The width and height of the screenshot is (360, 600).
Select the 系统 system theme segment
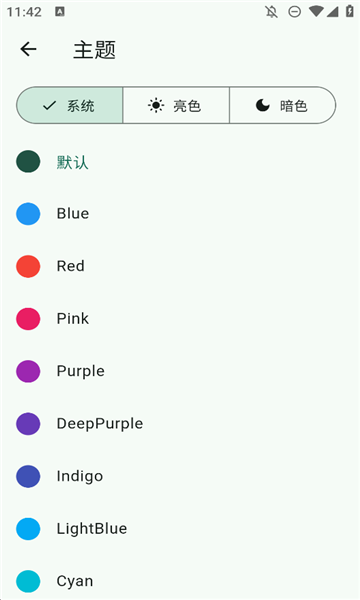(70, 105)
